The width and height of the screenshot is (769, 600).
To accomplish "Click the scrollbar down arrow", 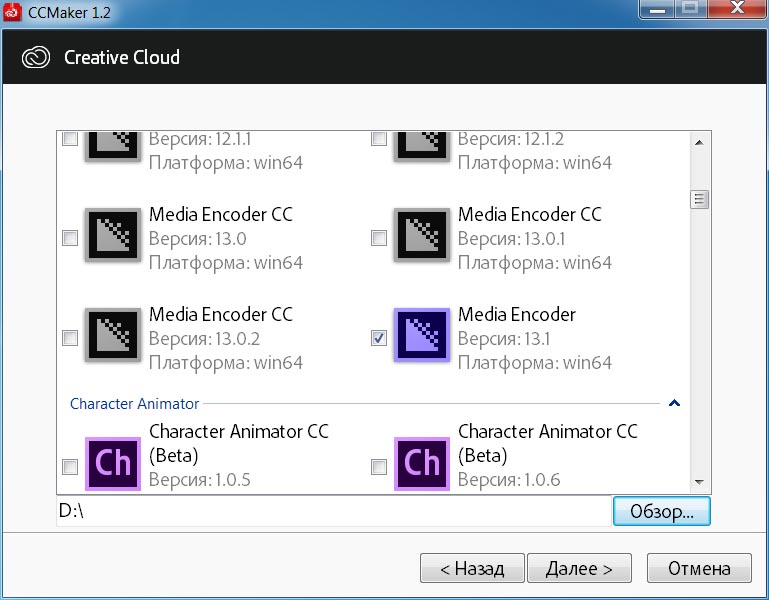I will click(x=699, y=482).
